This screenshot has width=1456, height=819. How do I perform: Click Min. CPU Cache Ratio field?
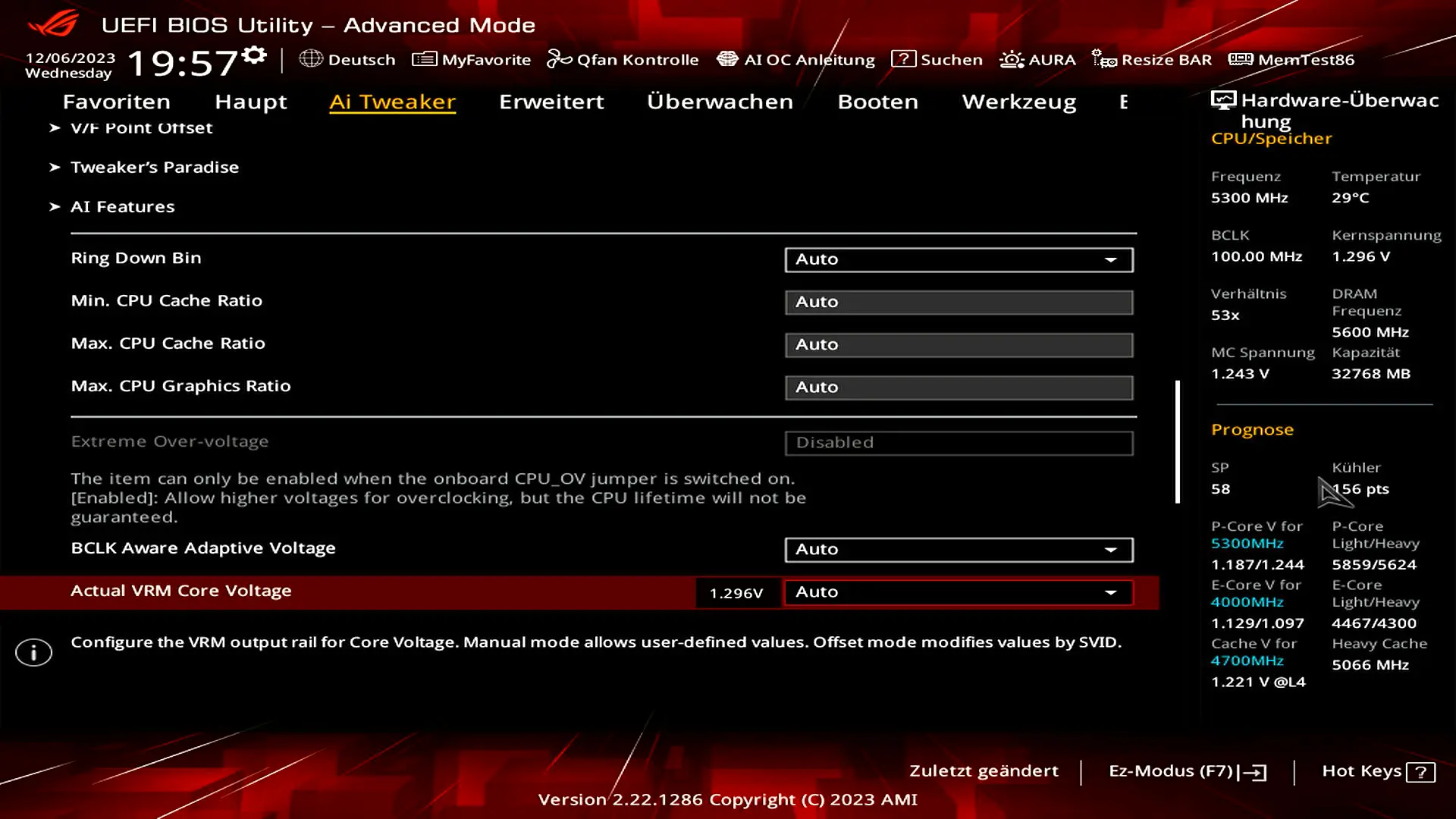(x=959, y=302)
